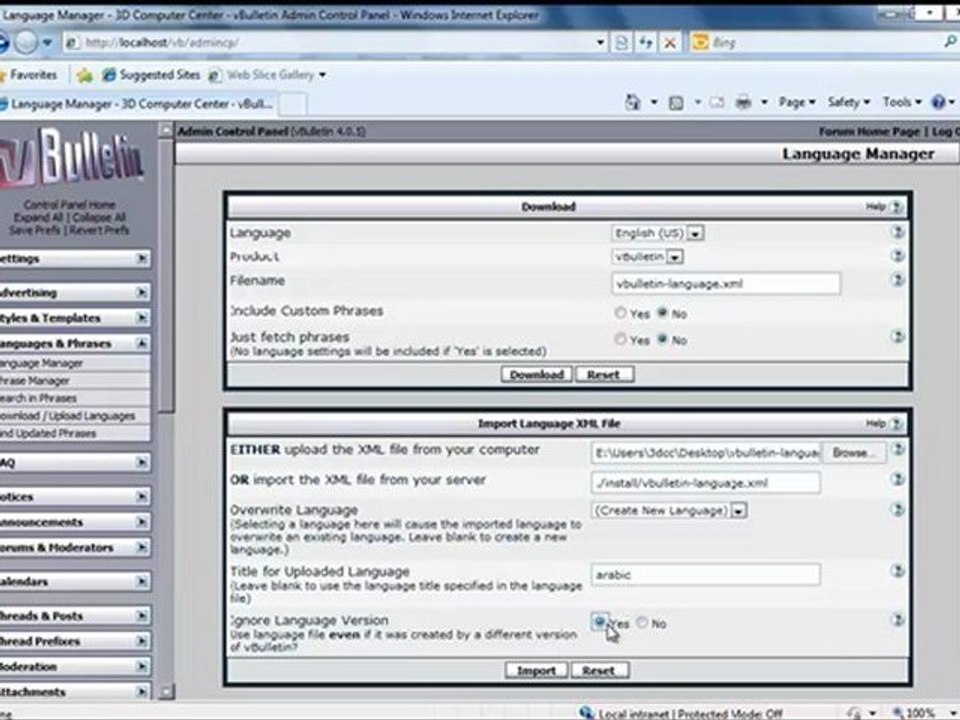Viewport: 960px width, 720px height.
Task: Open the Page menu in command bar
Action: pos(797,102)
